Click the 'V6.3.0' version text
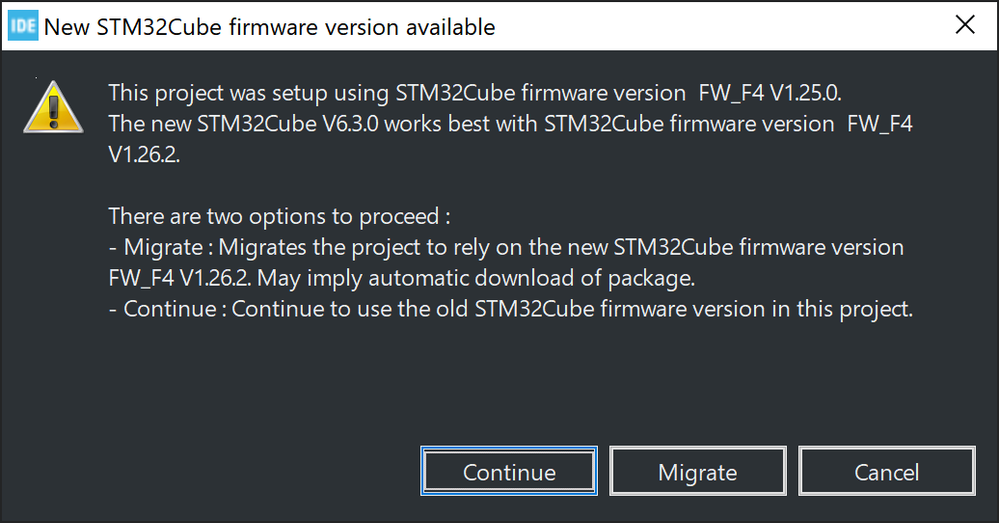Viewport: 999px width, 523px height. pos(350,124)
